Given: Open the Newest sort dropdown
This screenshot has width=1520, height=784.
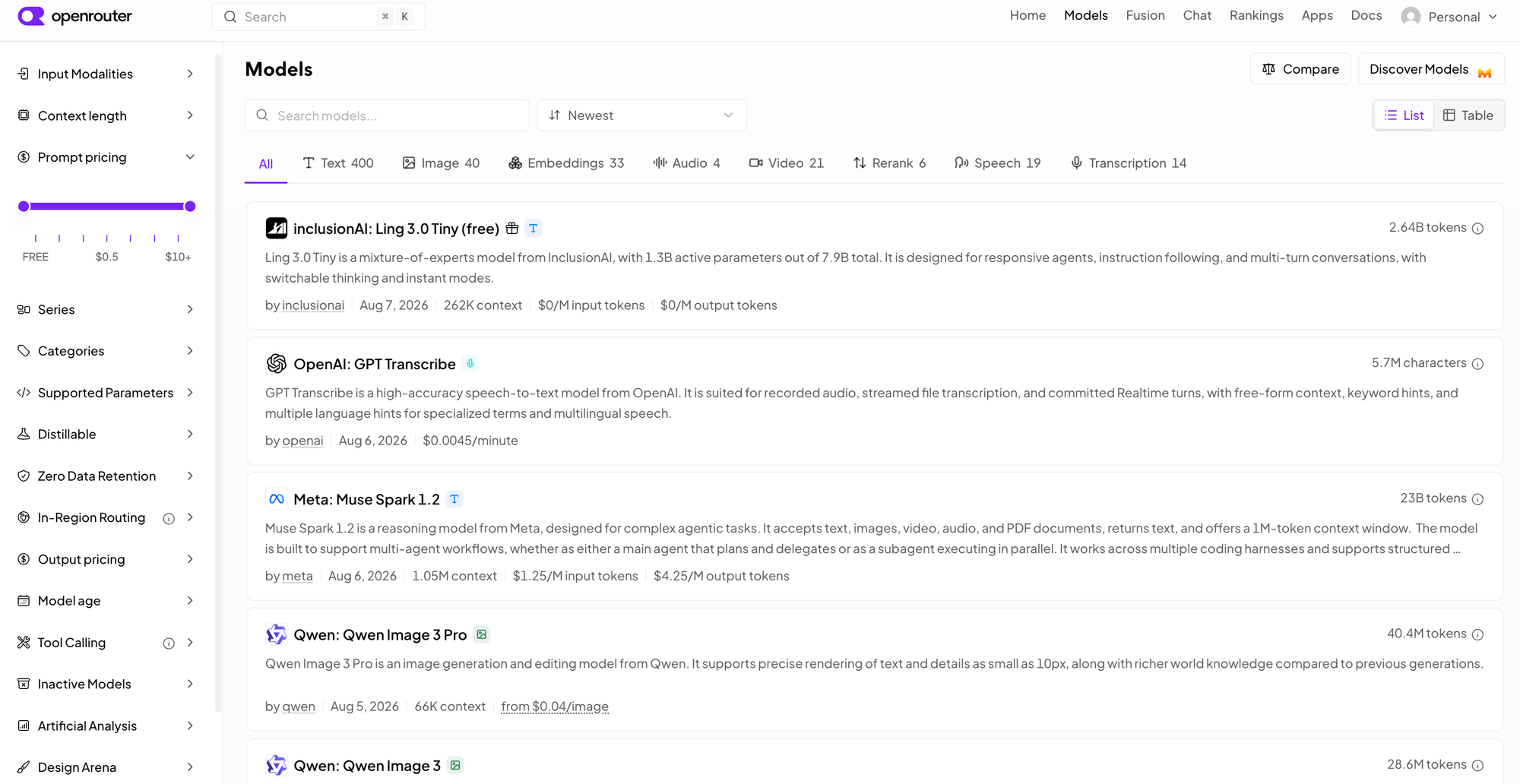Looking at the screenshot, I should tap(641, 115).
